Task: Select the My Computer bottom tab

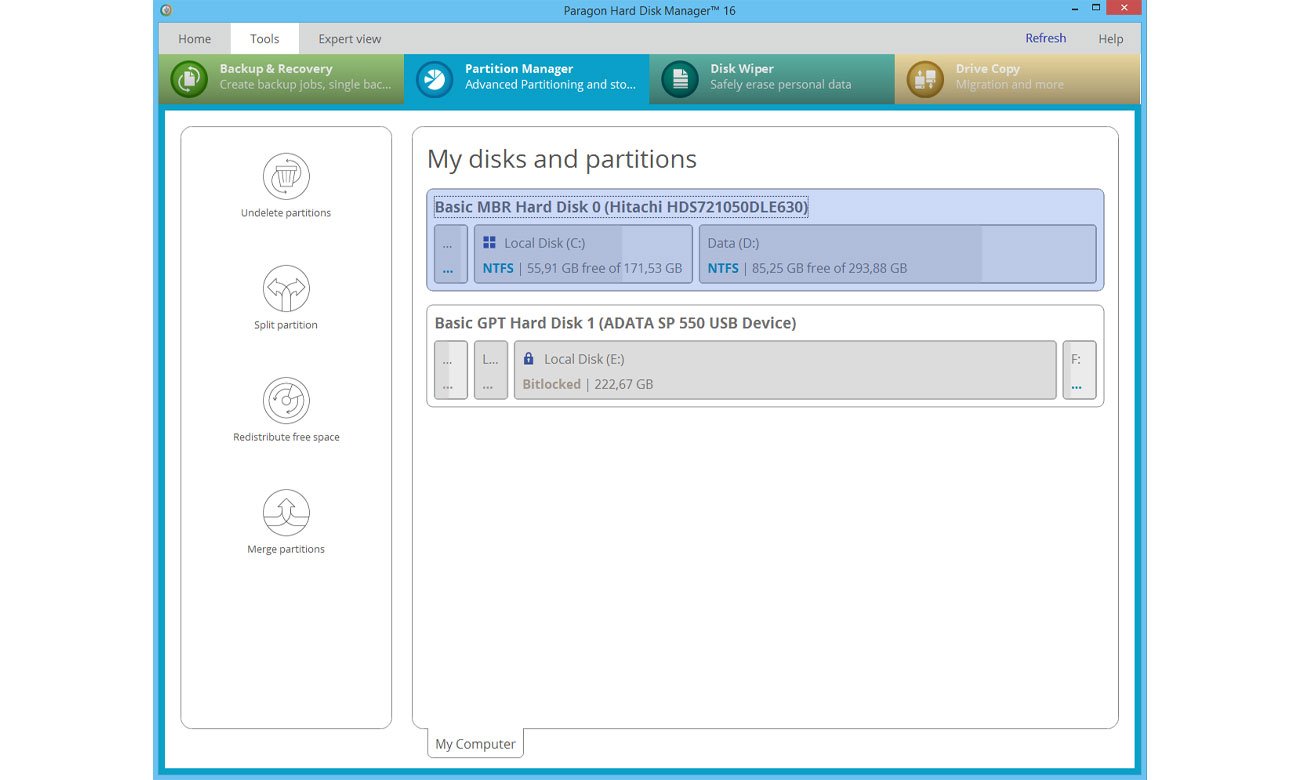Action: pos(475,744)
